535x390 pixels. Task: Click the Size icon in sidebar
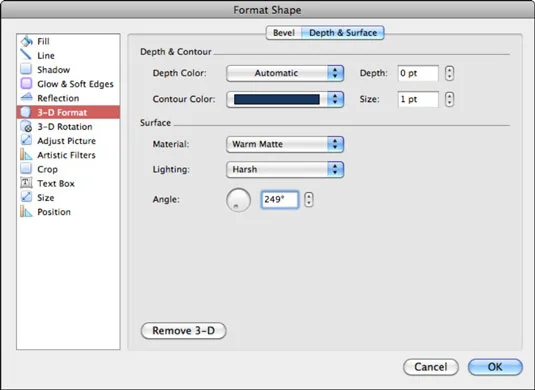coord(26,198)
